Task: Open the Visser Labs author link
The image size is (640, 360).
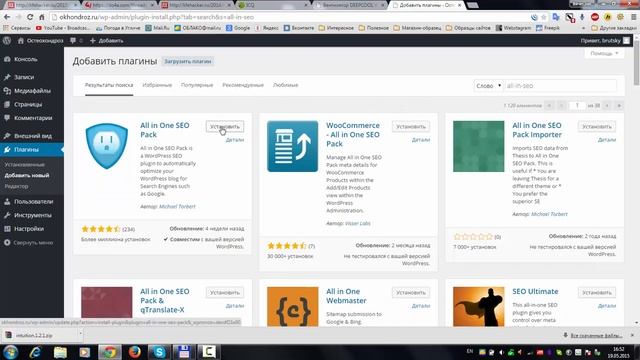Action: (x=358, y=223)
